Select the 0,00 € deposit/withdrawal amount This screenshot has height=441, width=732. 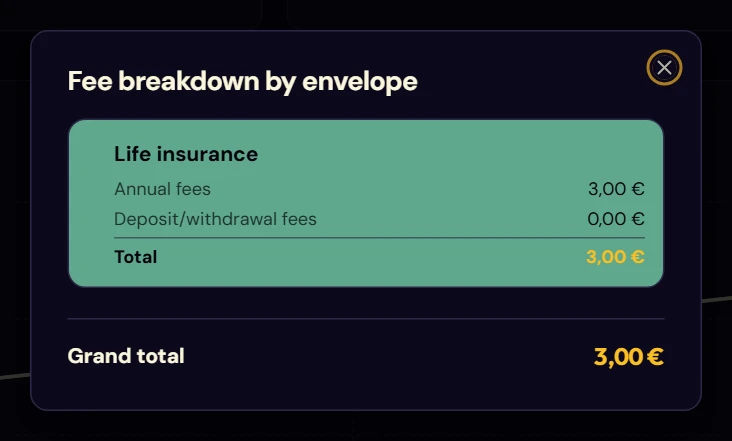tap(616, 219)
